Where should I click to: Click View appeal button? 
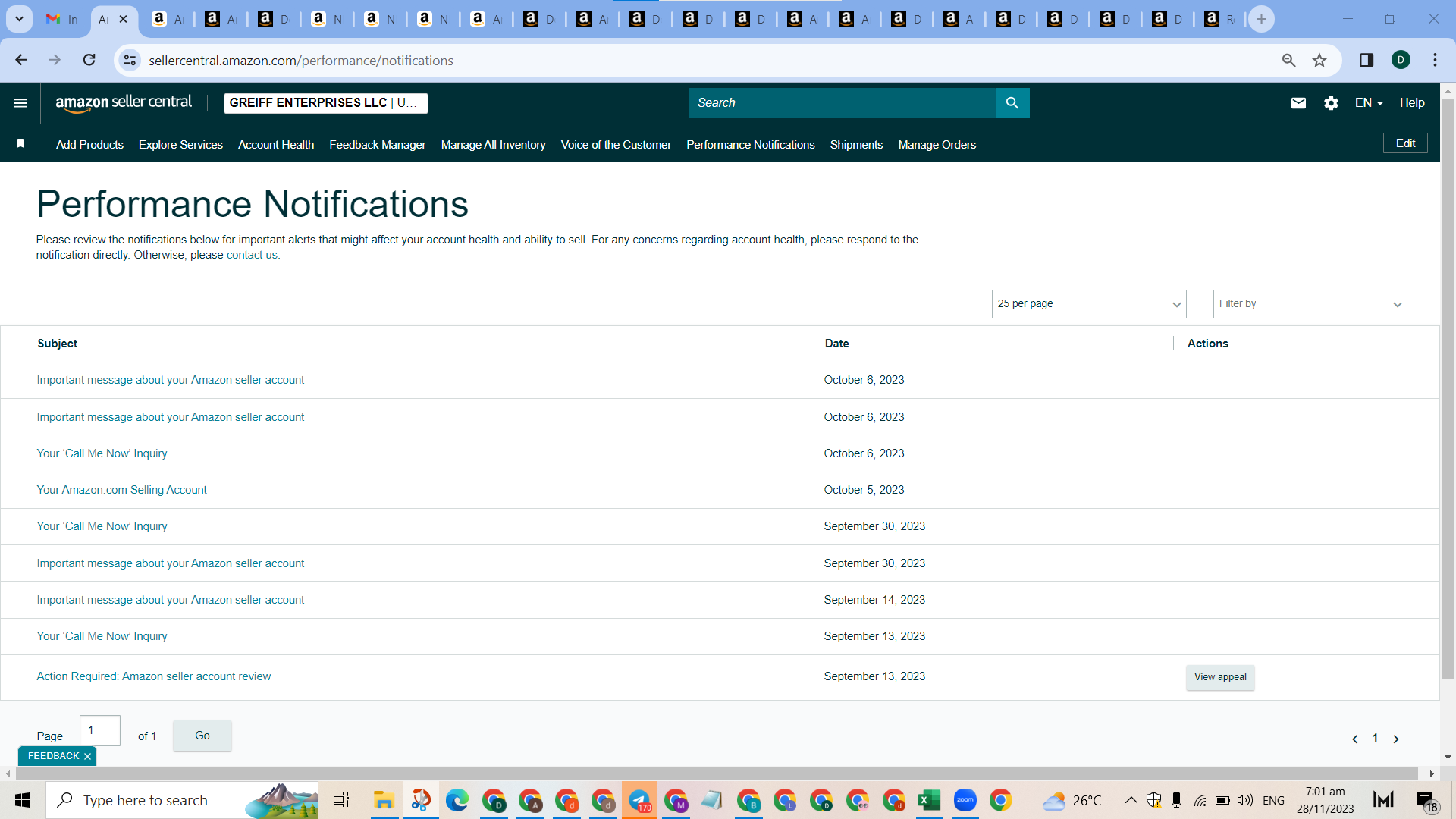1220,677
